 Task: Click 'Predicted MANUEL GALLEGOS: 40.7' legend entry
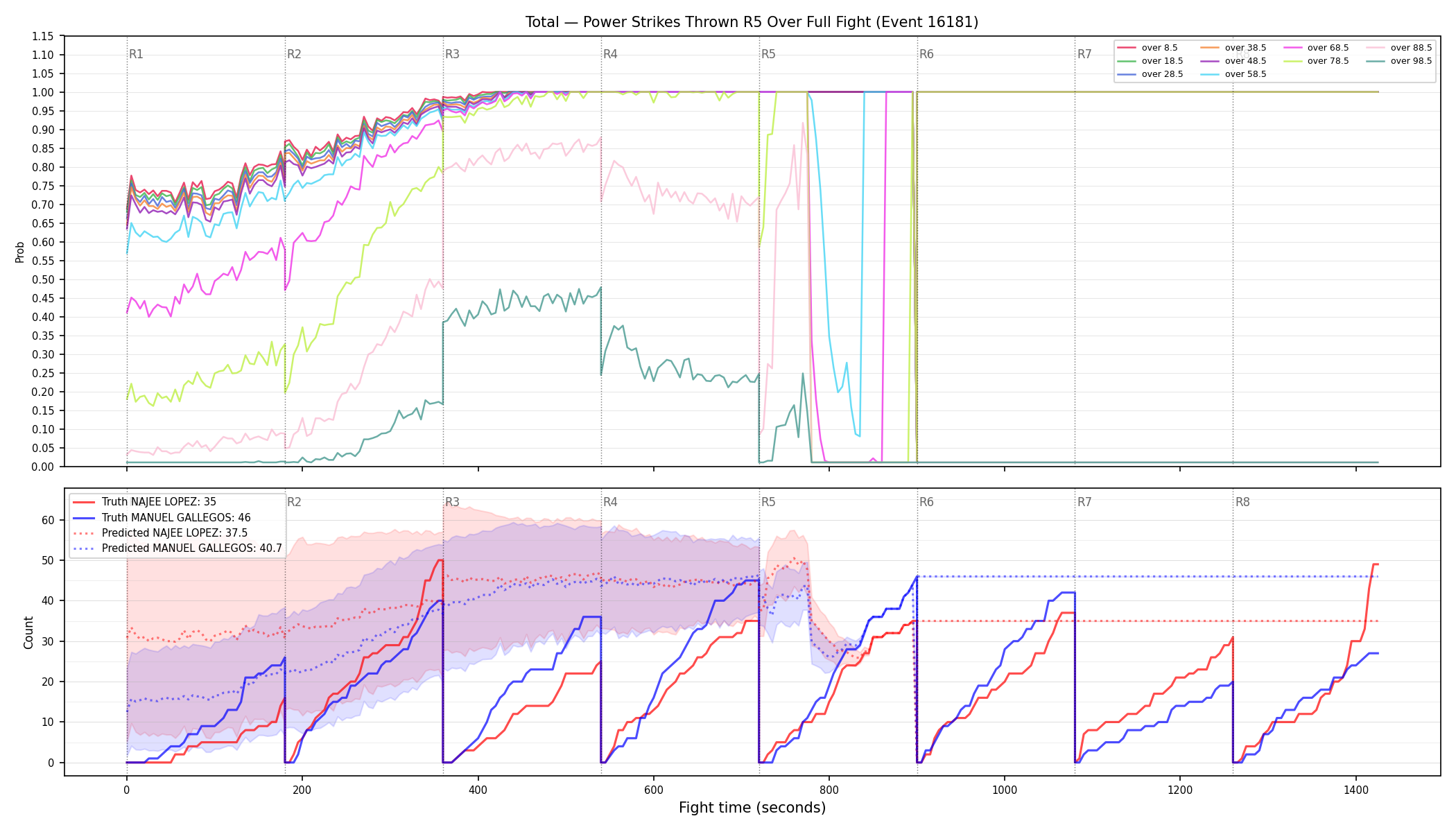(x=177, y=548)
